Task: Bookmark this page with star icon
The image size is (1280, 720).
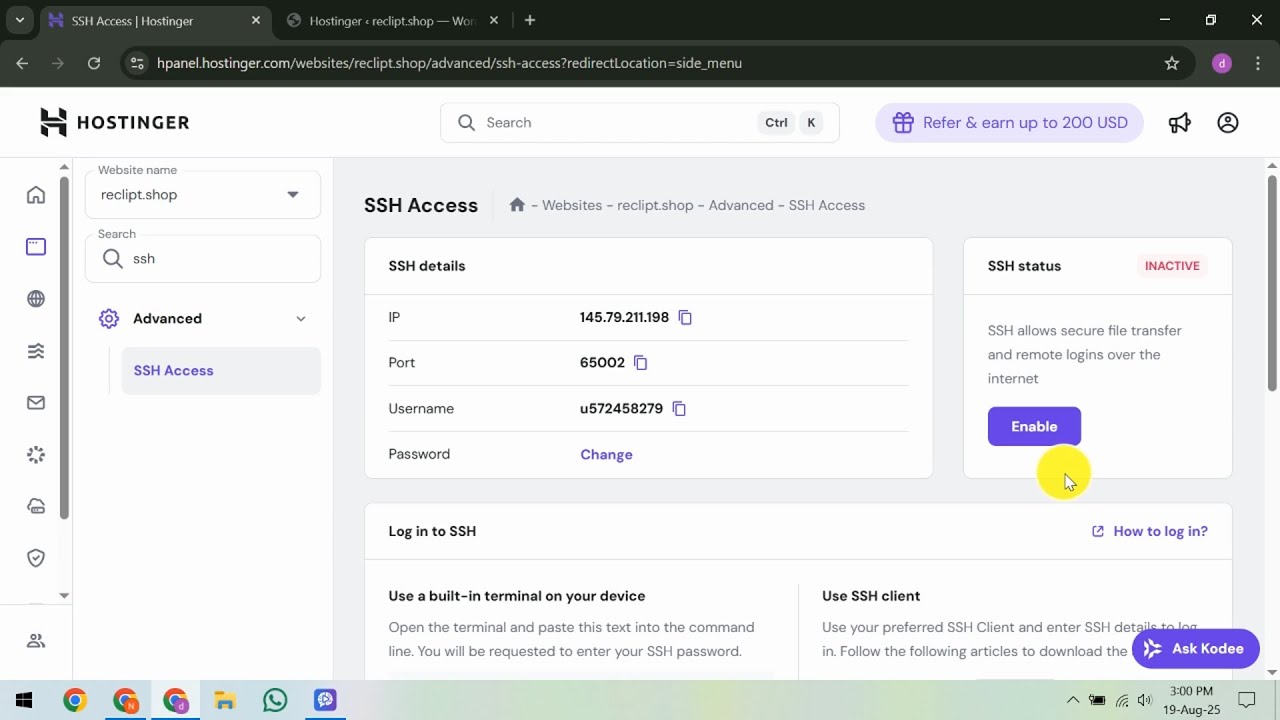Action: (x=1172, y=63)
